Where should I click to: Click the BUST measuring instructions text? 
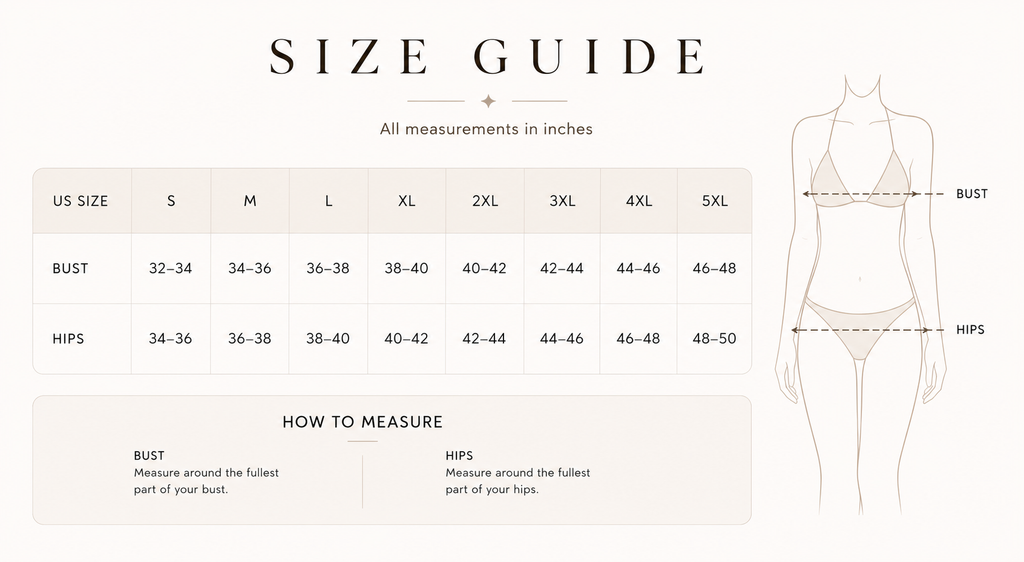point(206,481)
